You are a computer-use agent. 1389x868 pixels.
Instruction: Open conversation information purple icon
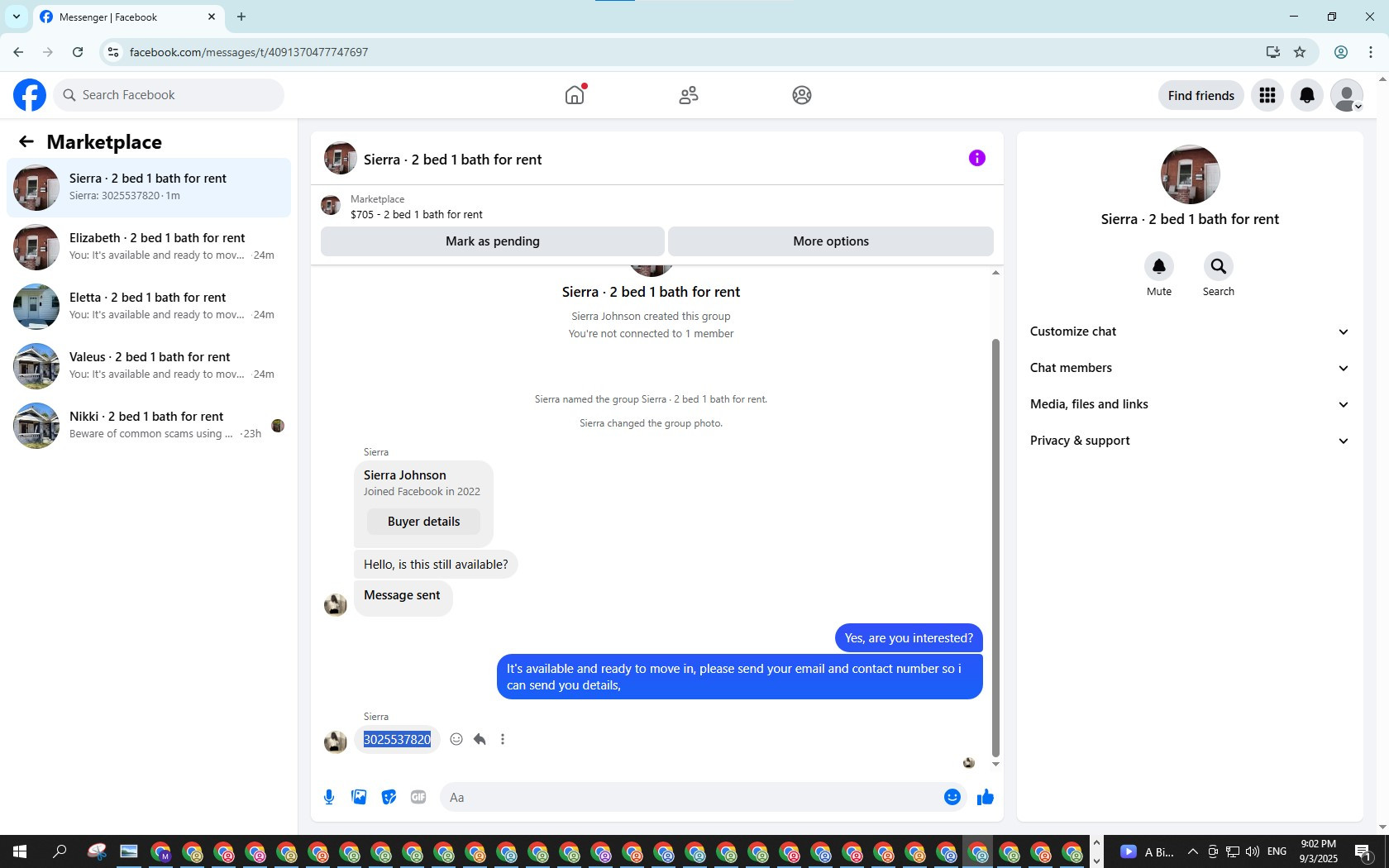[x=977, y=158]
